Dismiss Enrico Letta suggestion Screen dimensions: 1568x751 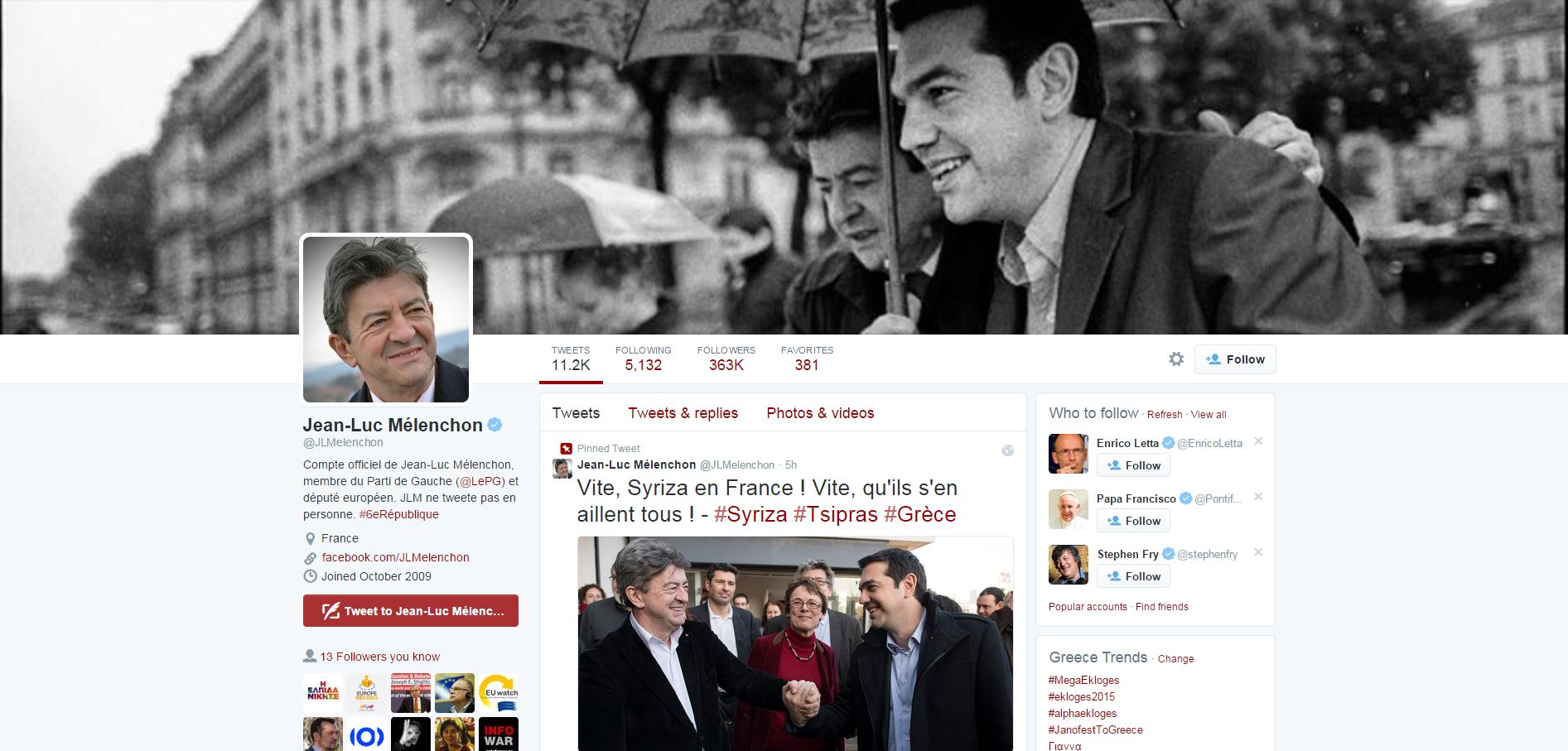point(1258,441)
